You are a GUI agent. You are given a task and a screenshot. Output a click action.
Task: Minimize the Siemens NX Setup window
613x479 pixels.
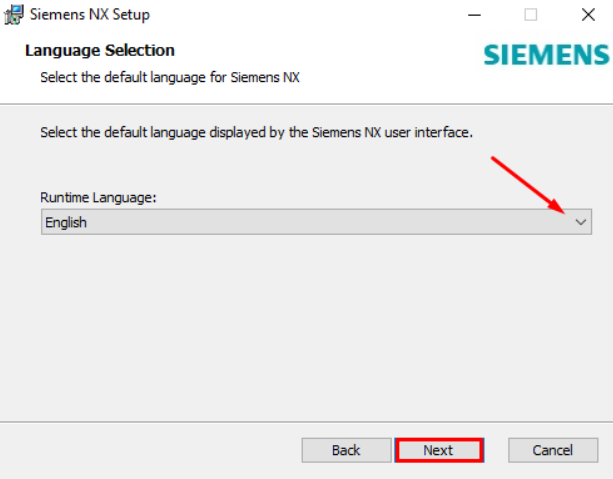(474, 15)
